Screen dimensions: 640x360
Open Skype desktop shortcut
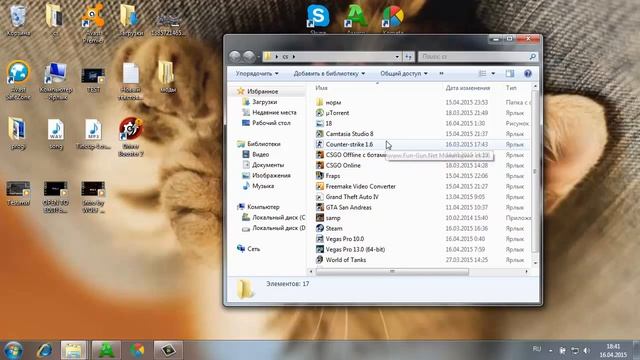tap(318, 18)
